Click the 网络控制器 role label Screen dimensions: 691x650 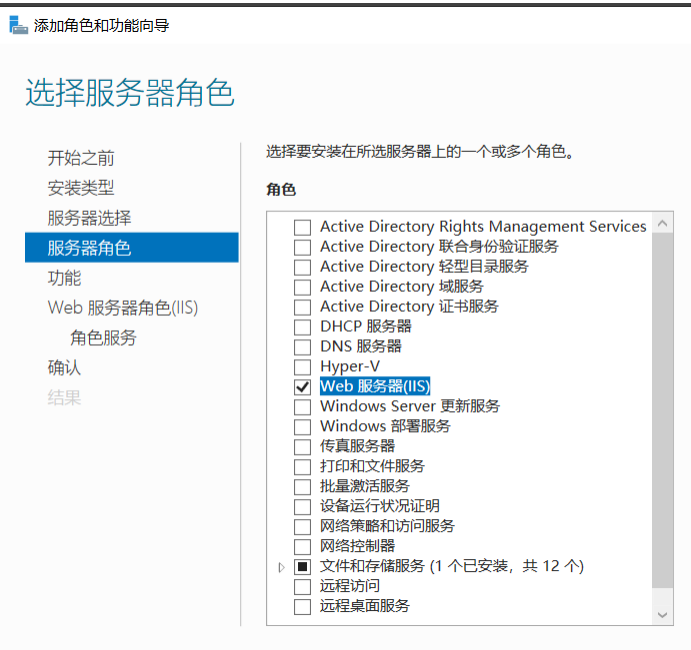(357, 546)
